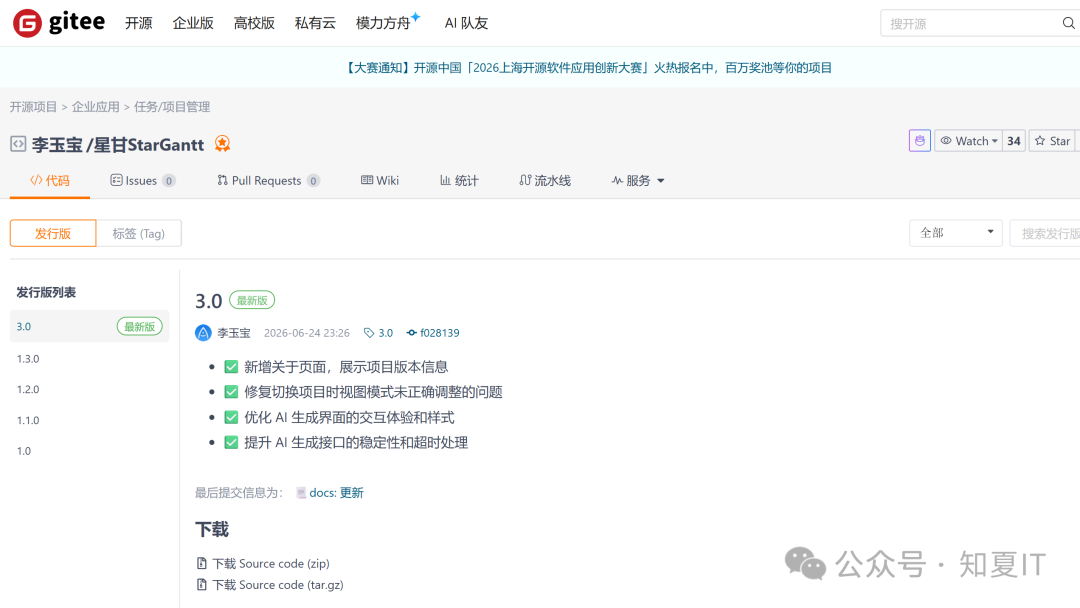
Task: Open the Watch dropdown
Action: click(x=968, y=140)
